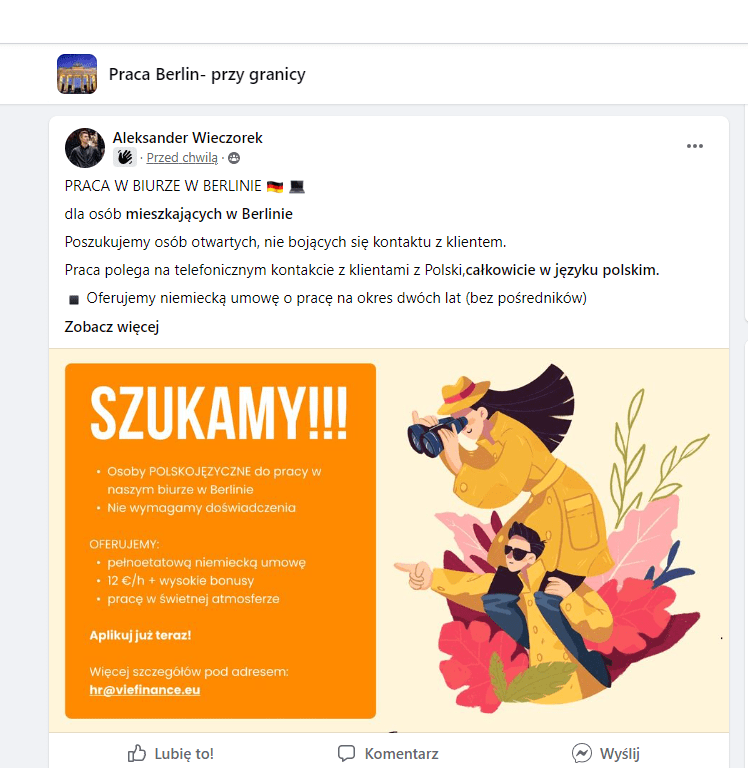Open the "Przed chwilą" timestamp link

pyautogui.click(x=182, y=158)
